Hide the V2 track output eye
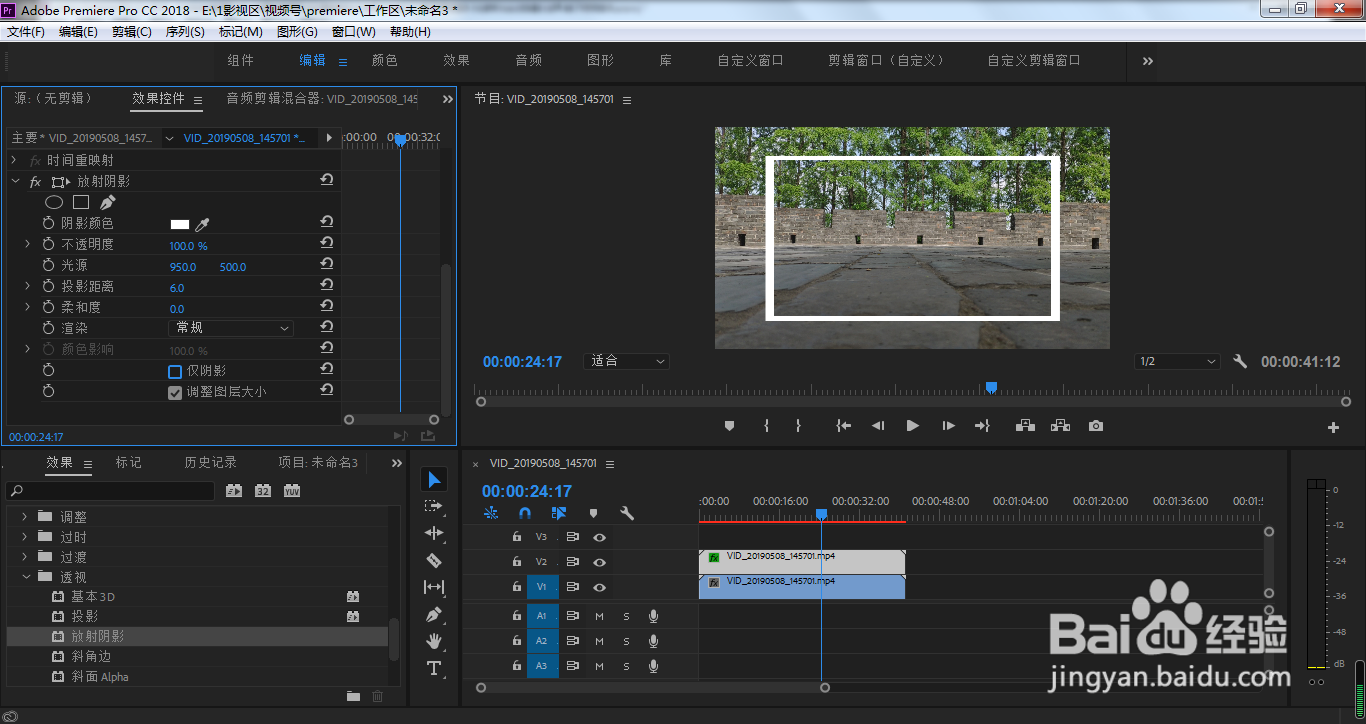The width and height of the screenshot is (1366, 724). click(x=599, y=562)
